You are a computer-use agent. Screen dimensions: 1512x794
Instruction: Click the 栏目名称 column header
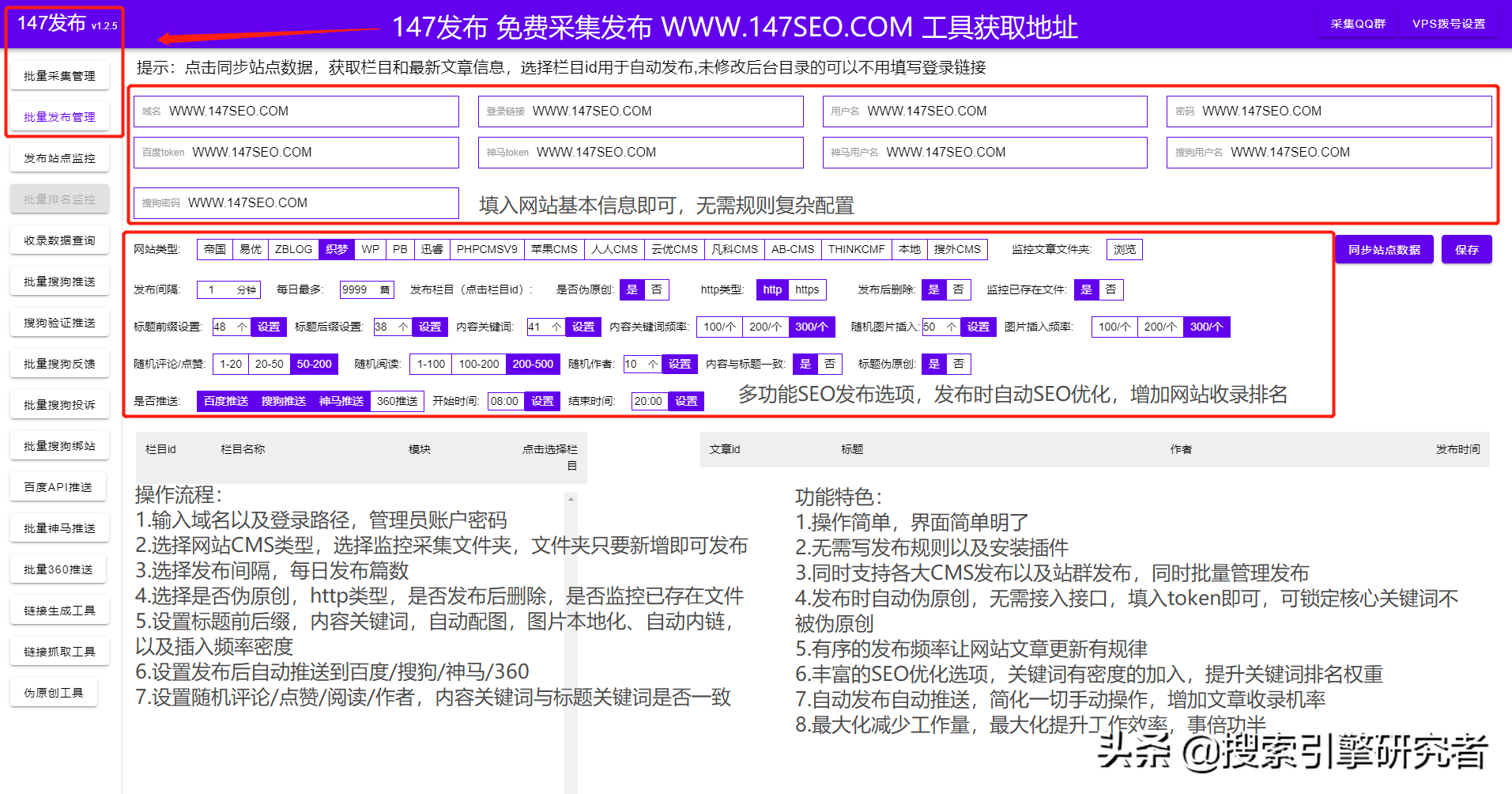[243, 449]
